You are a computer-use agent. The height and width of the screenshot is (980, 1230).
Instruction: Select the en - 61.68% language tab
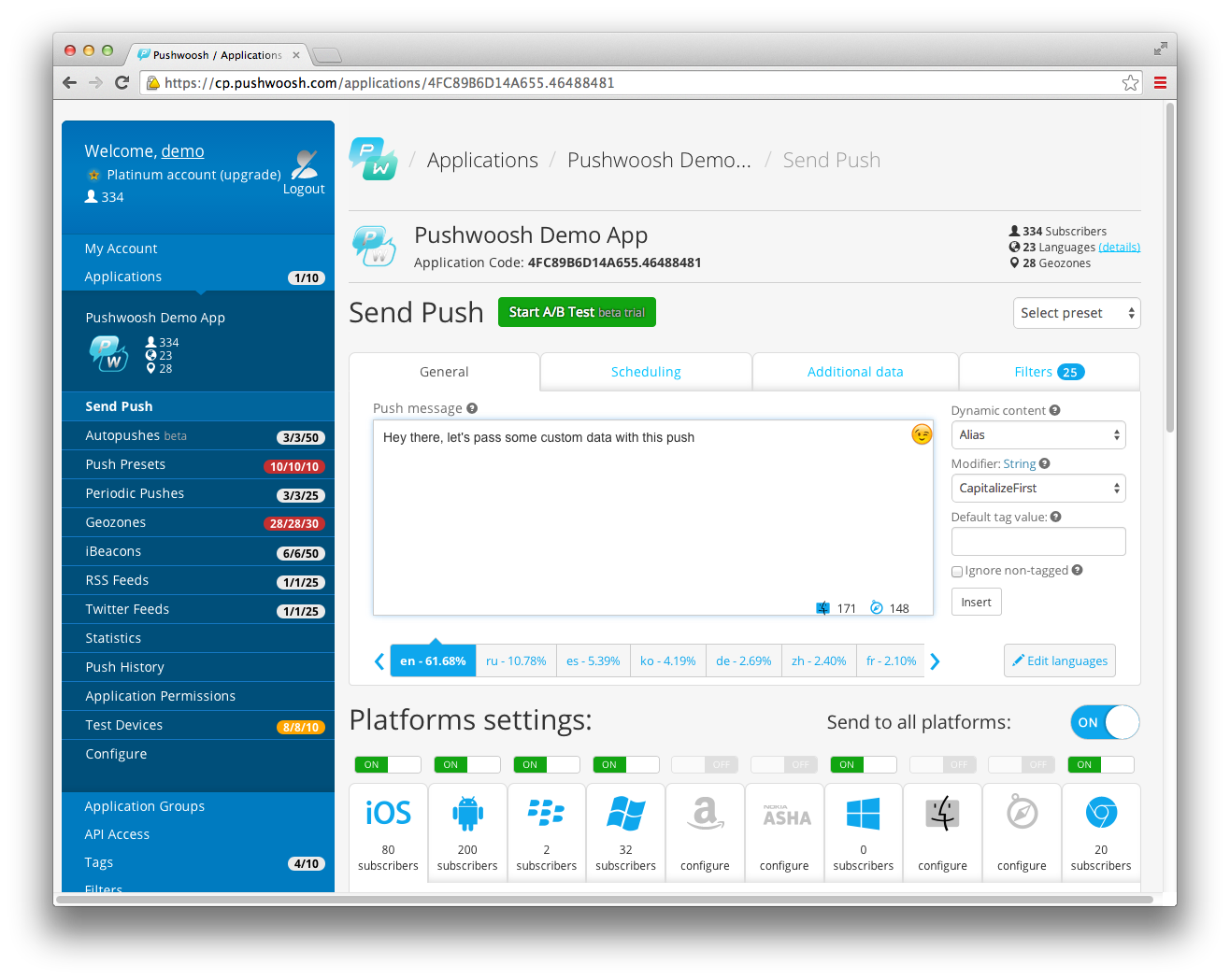pos(433,660)
